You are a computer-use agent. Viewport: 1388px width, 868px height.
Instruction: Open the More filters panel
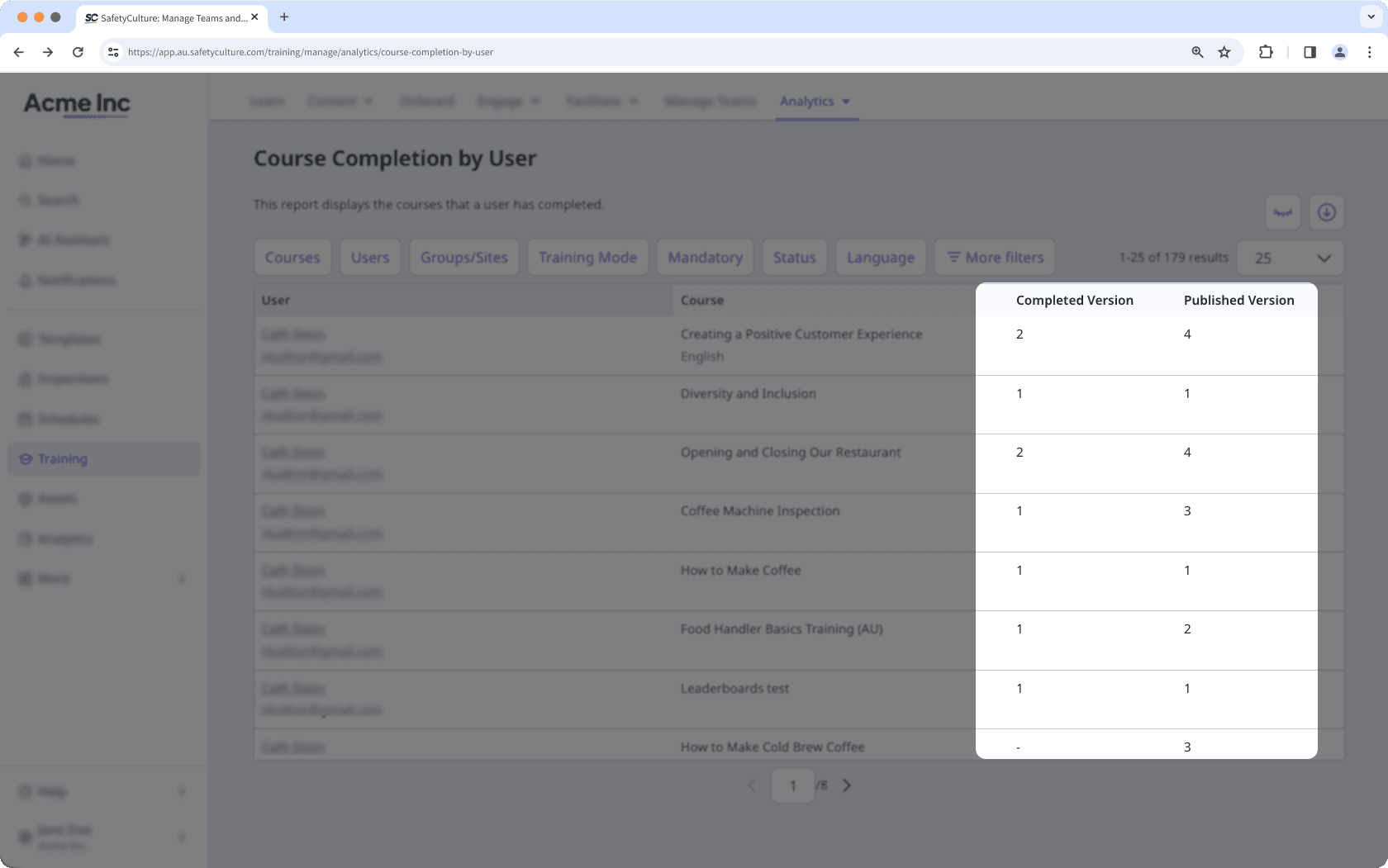pyautogui.click(x=994, y=257)
